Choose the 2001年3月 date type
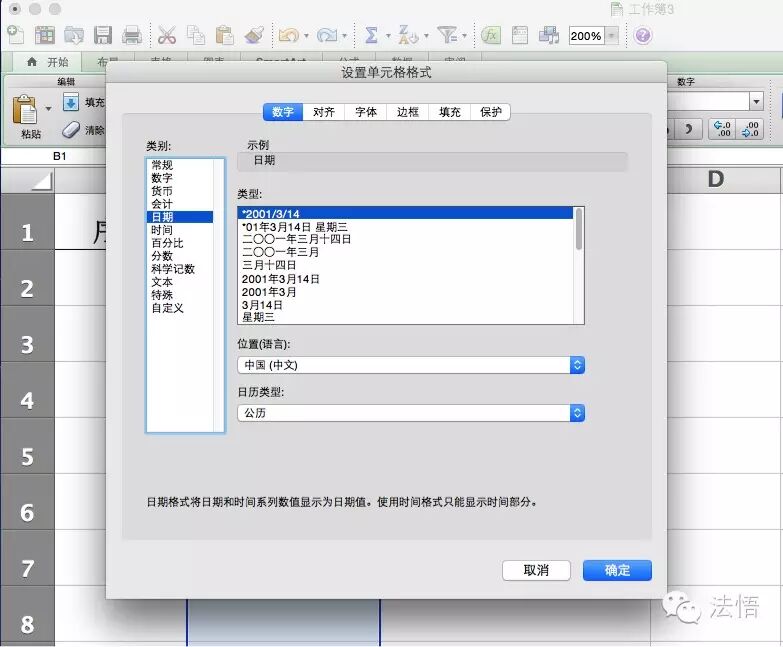Screen dimensions: 783x647 pos(405,292)
